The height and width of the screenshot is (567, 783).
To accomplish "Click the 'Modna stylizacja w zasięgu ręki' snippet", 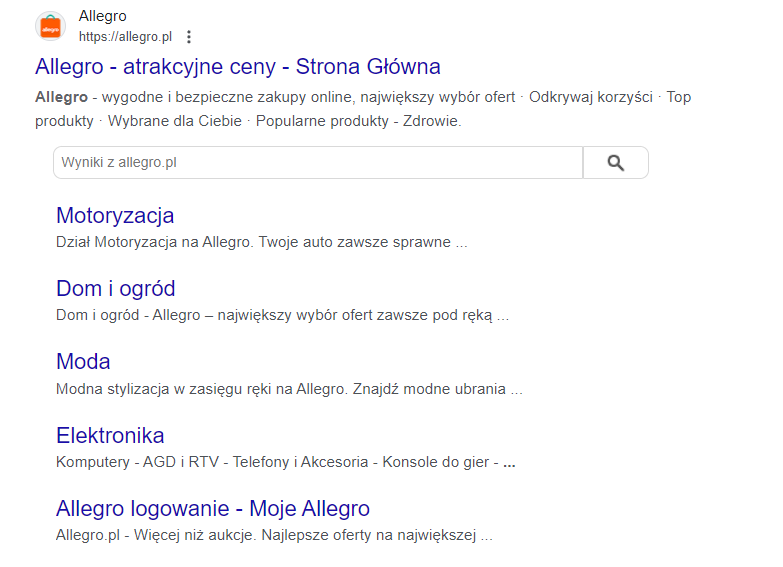I will pyautogui.click(x=175, y=389).
